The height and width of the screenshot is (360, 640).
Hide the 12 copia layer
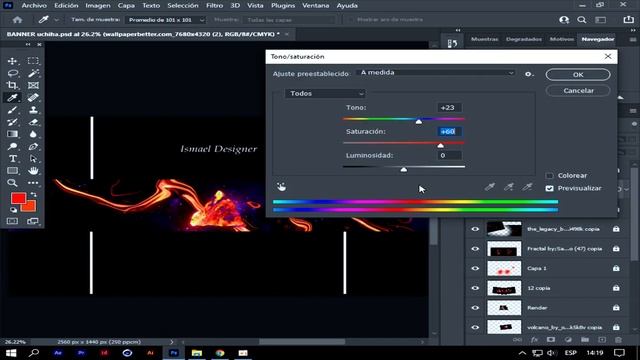[x=475, y=288]
